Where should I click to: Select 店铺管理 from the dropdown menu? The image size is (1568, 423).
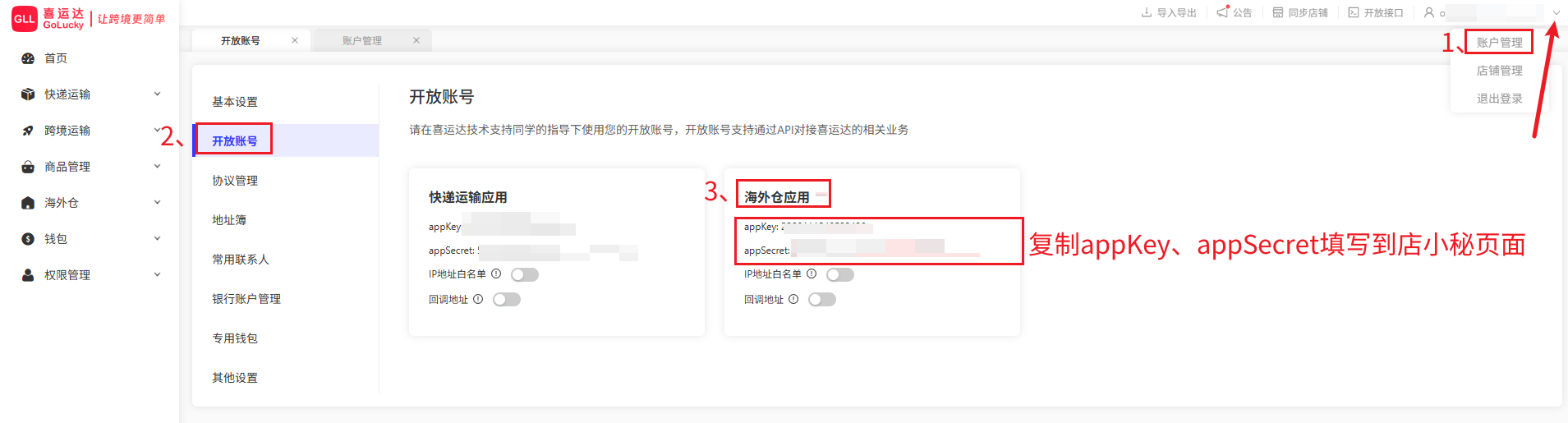(x=1499, y=71)
